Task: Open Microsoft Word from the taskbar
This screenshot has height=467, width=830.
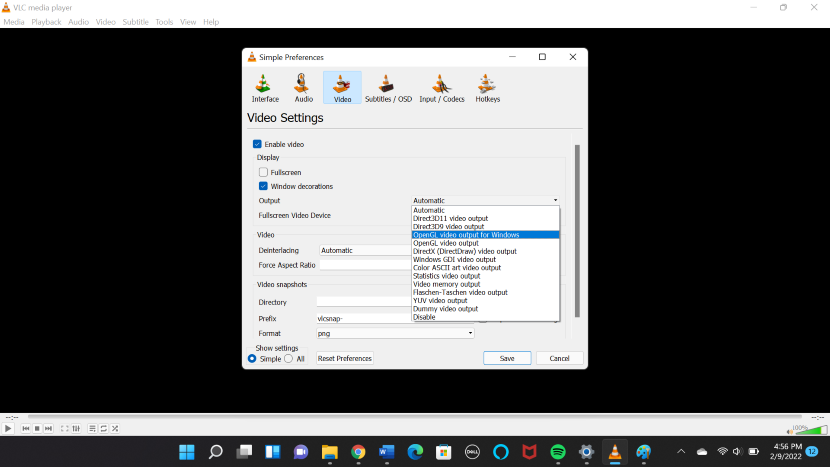Action: point(386,452)
